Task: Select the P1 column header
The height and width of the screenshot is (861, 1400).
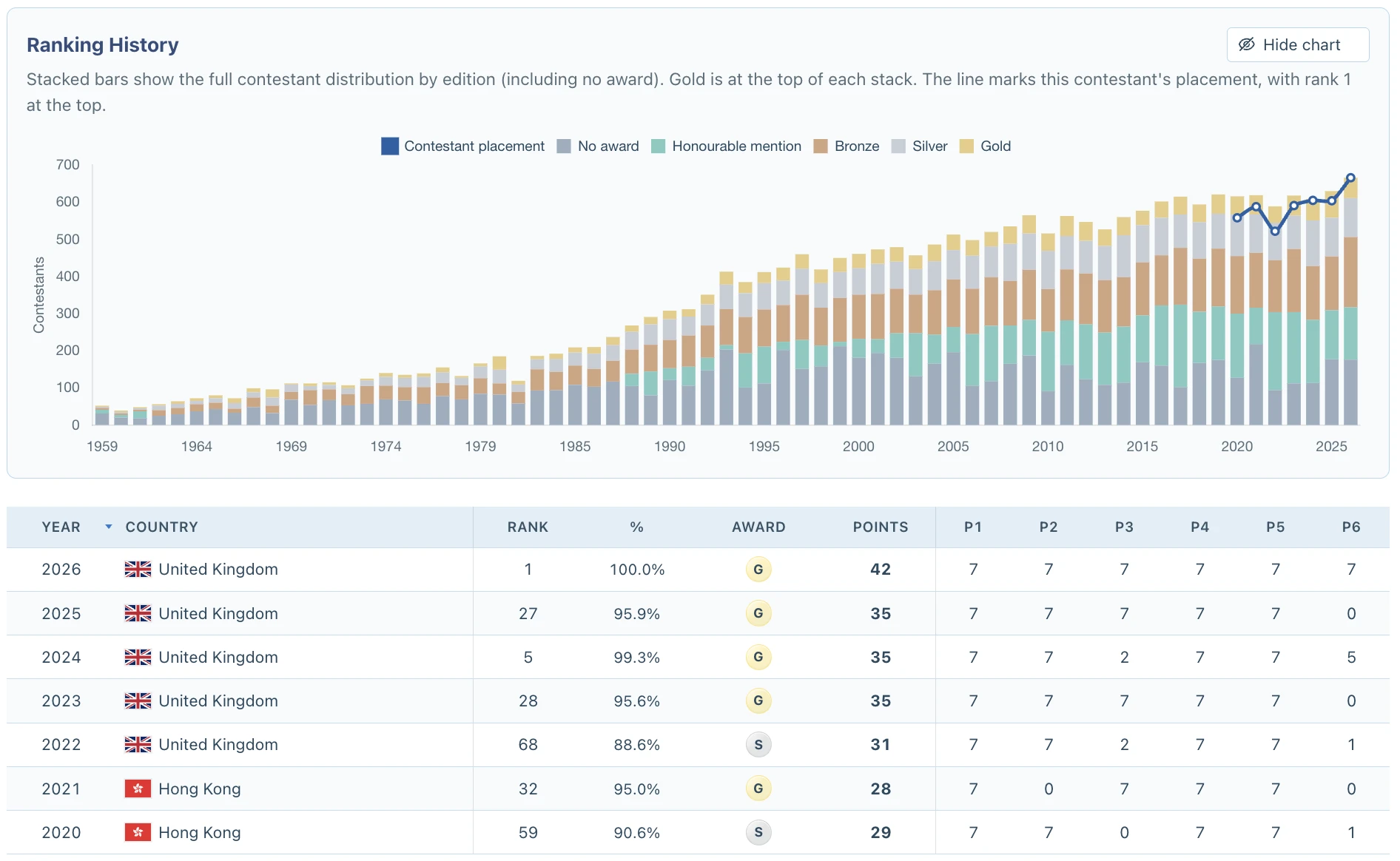Action: pos(973,527)
